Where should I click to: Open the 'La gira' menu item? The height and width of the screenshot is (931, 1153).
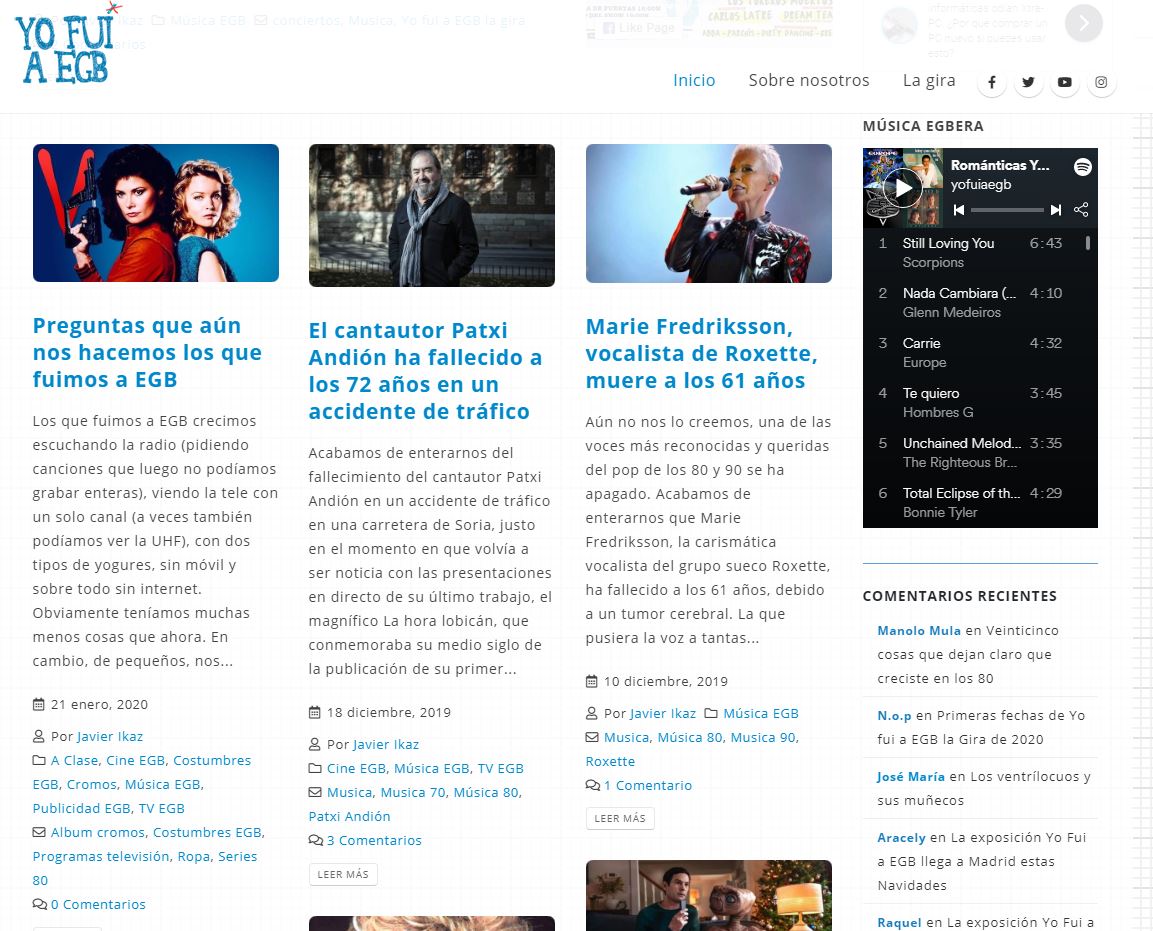point(929,80)
